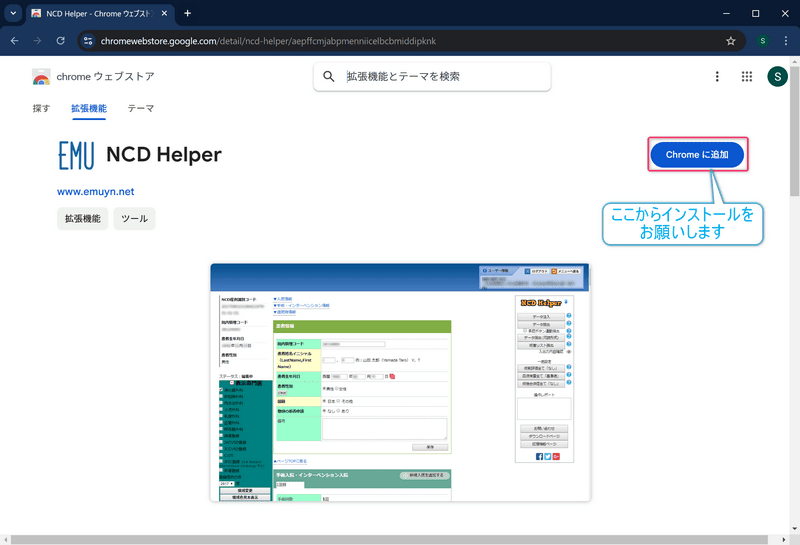Screen dimensions: 800x545
Task: Bookmark this page with the star icon
Action: 731,41
